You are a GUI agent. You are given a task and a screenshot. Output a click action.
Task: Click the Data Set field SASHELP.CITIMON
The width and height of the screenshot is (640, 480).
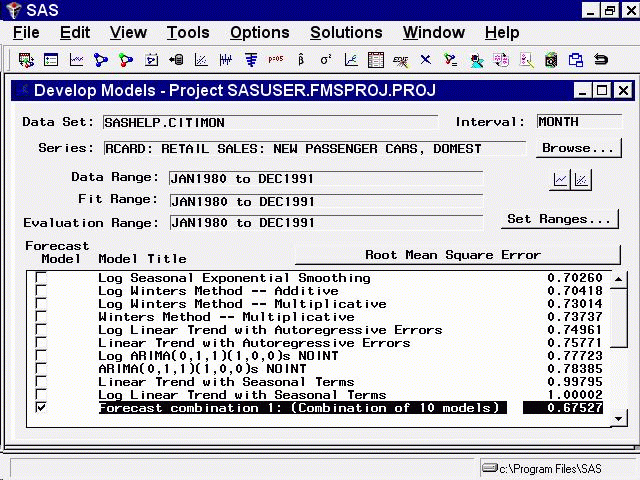pyautogui.click(x=270, y=123)
